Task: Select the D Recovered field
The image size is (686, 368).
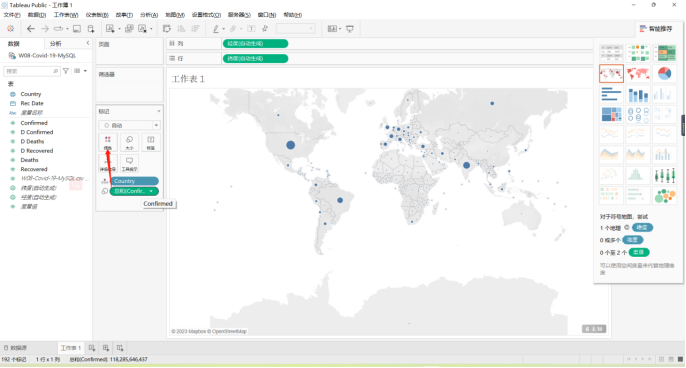Action: pyautogui.click(x=37, y=151)
